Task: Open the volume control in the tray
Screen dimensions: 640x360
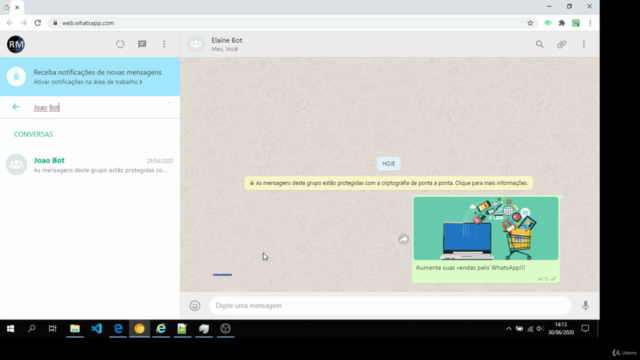Action: click(540, 329)
